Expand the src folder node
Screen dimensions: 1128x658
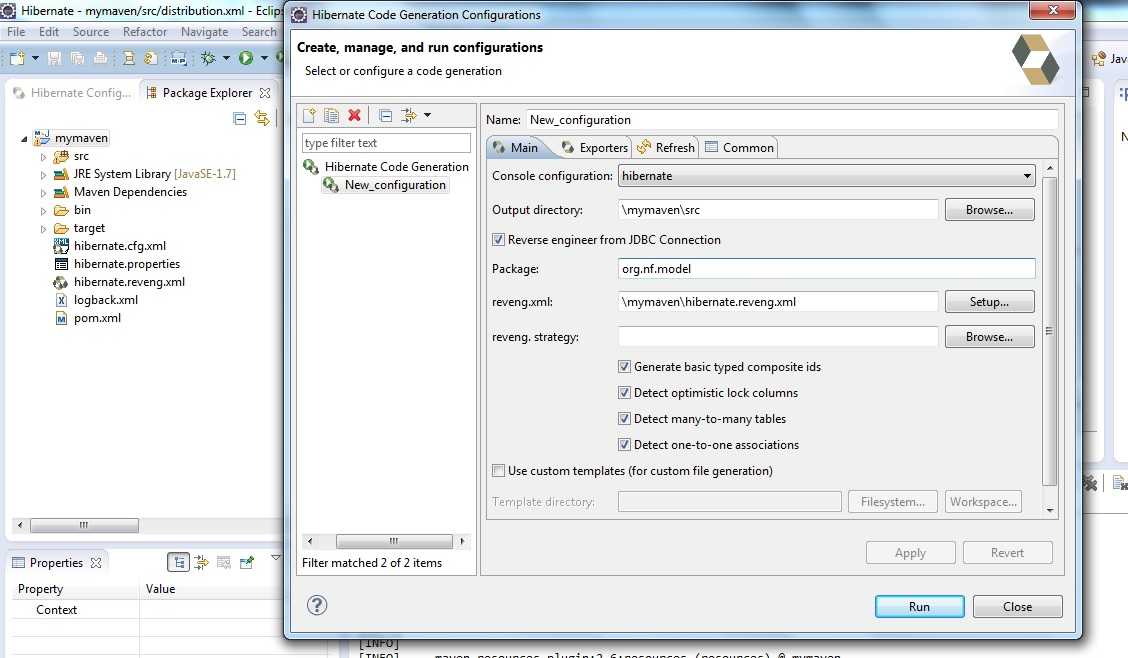[x=43, y=157]
